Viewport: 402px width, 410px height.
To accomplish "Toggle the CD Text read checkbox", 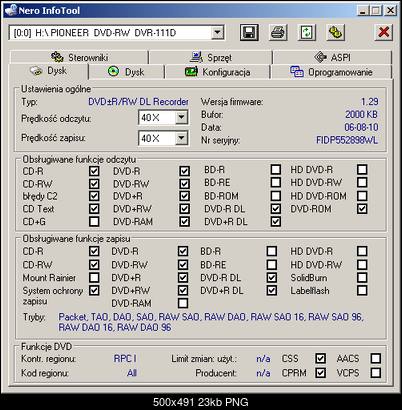I will coord(94,209).
